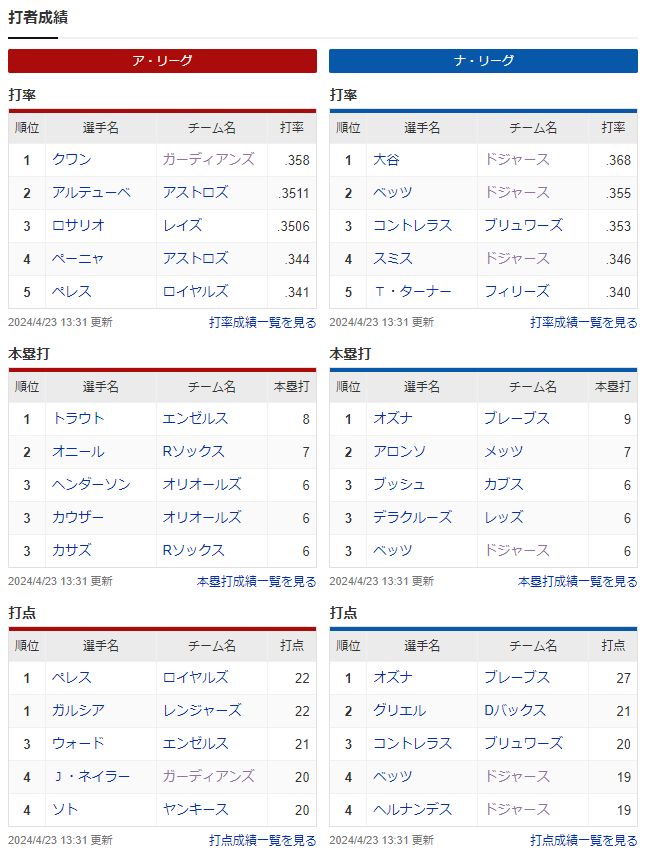The image size is (648, 861).
Task: View AL 打率成績一覧を見る link
Action: 262,322
